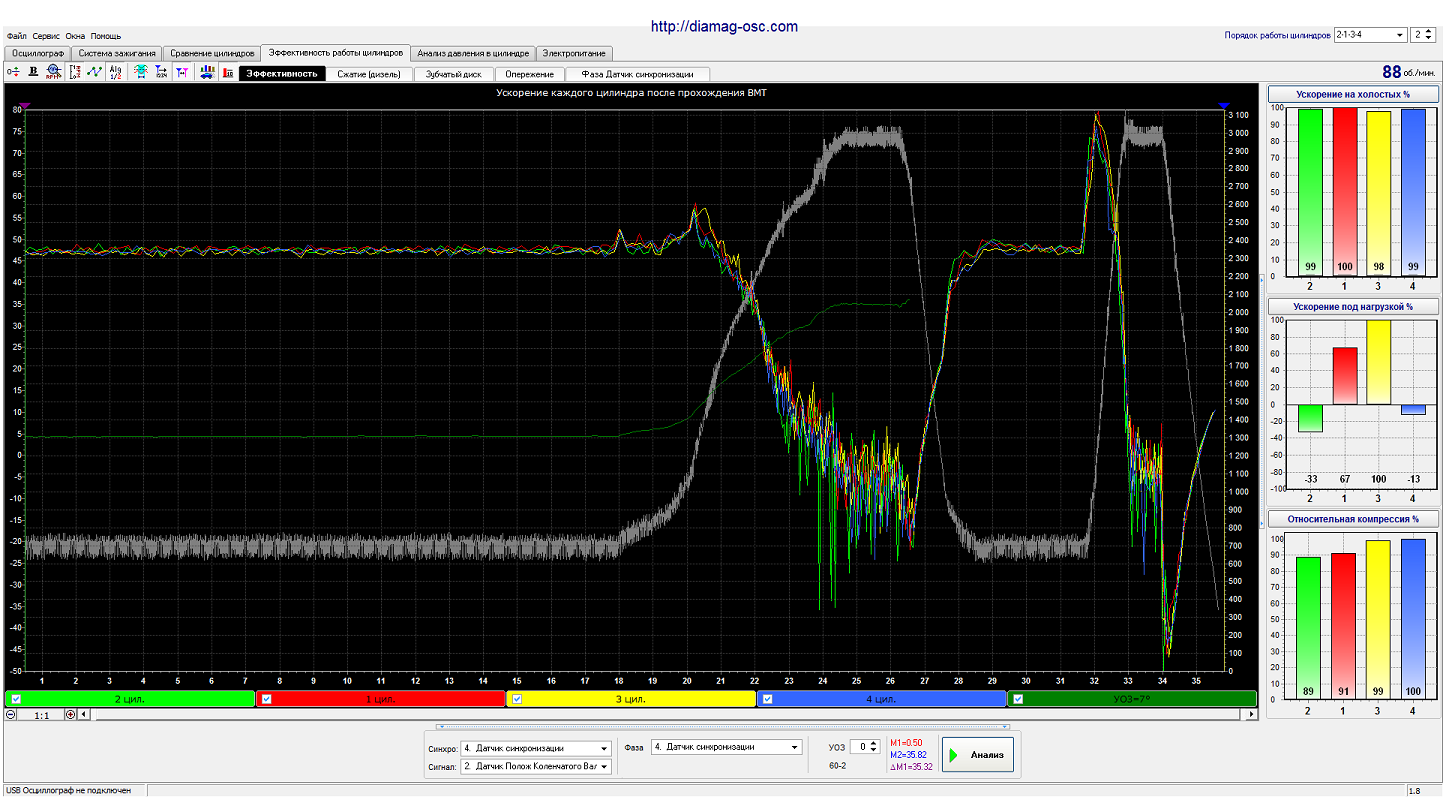Switch to the Сравнение цилиндров tab
Image resolution: width=1452 pixels, height=800 pixels.
pyautogui.click(x=212, y=53)
